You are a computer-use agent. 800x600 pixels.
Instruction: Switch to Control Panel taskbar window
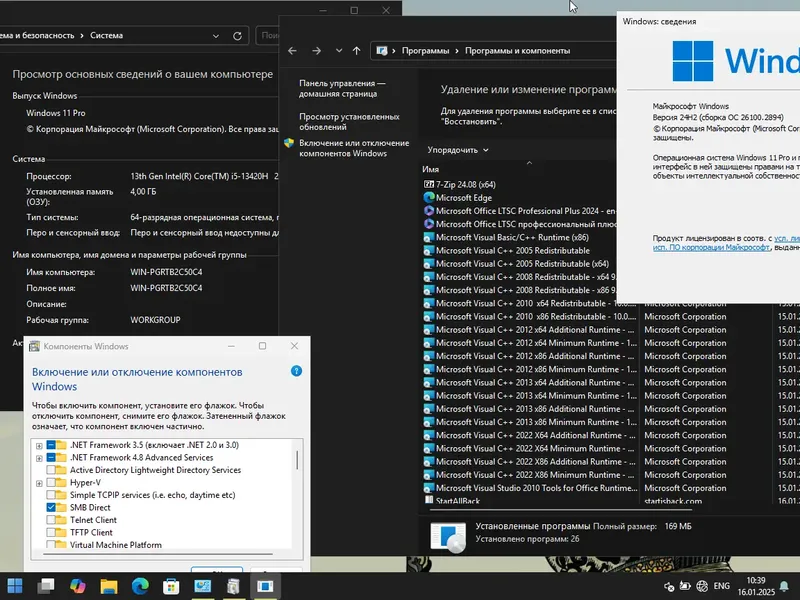click(x=203, y=586)
